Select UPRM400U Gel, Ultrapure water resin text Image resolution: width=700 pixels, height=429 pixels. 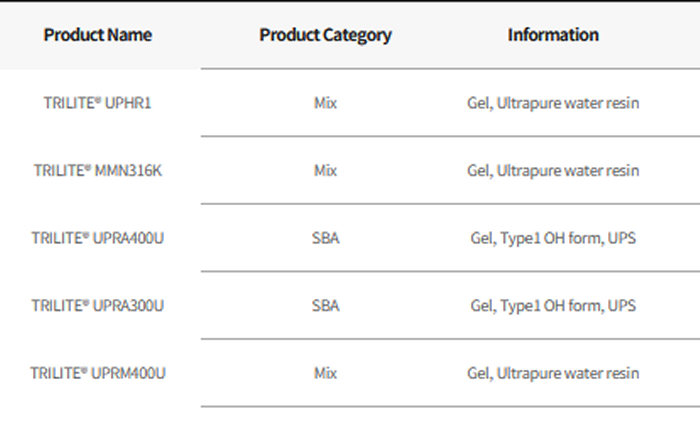point(553,373)
